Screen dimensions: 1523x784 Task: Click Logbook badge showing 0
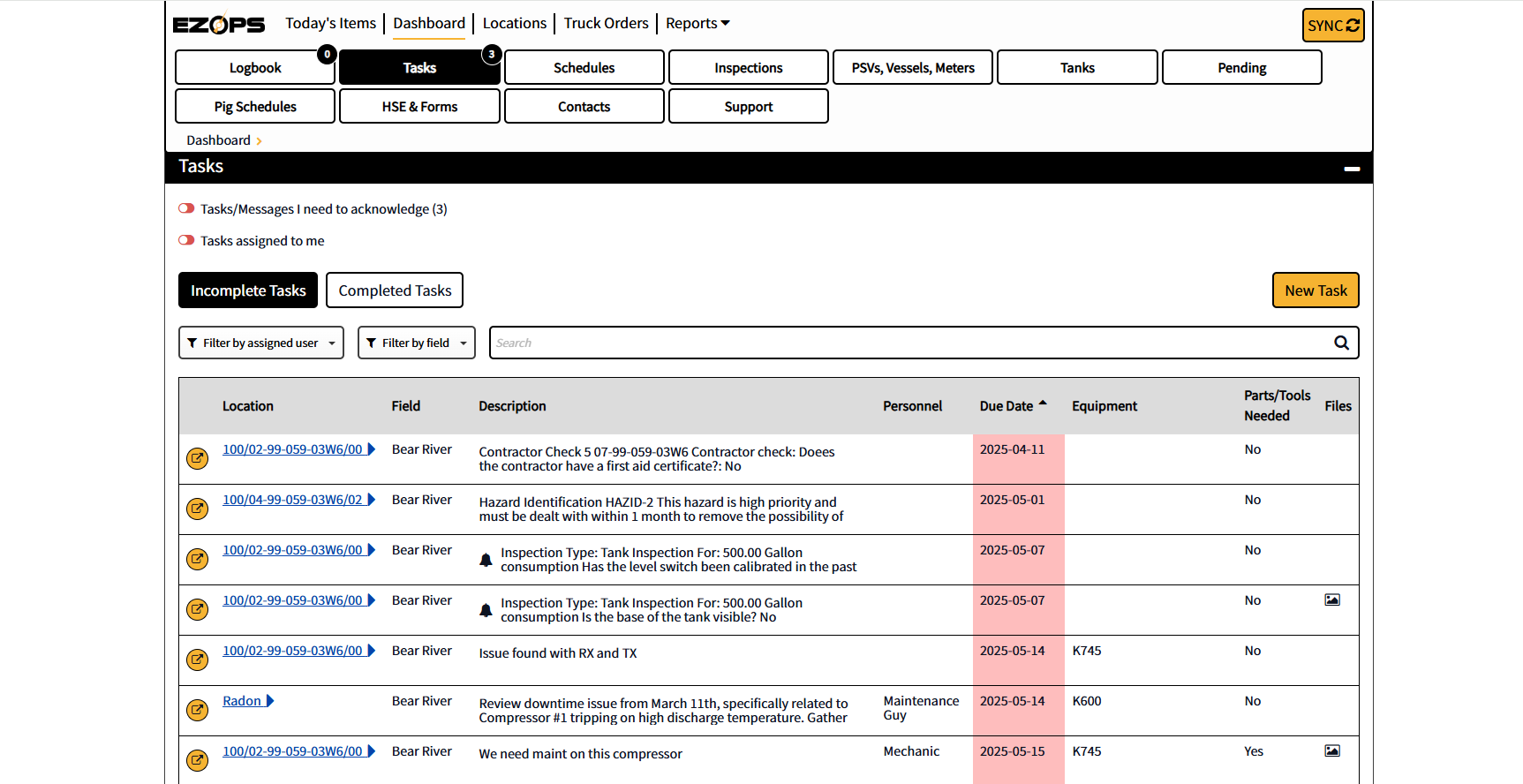click(327, 55)
